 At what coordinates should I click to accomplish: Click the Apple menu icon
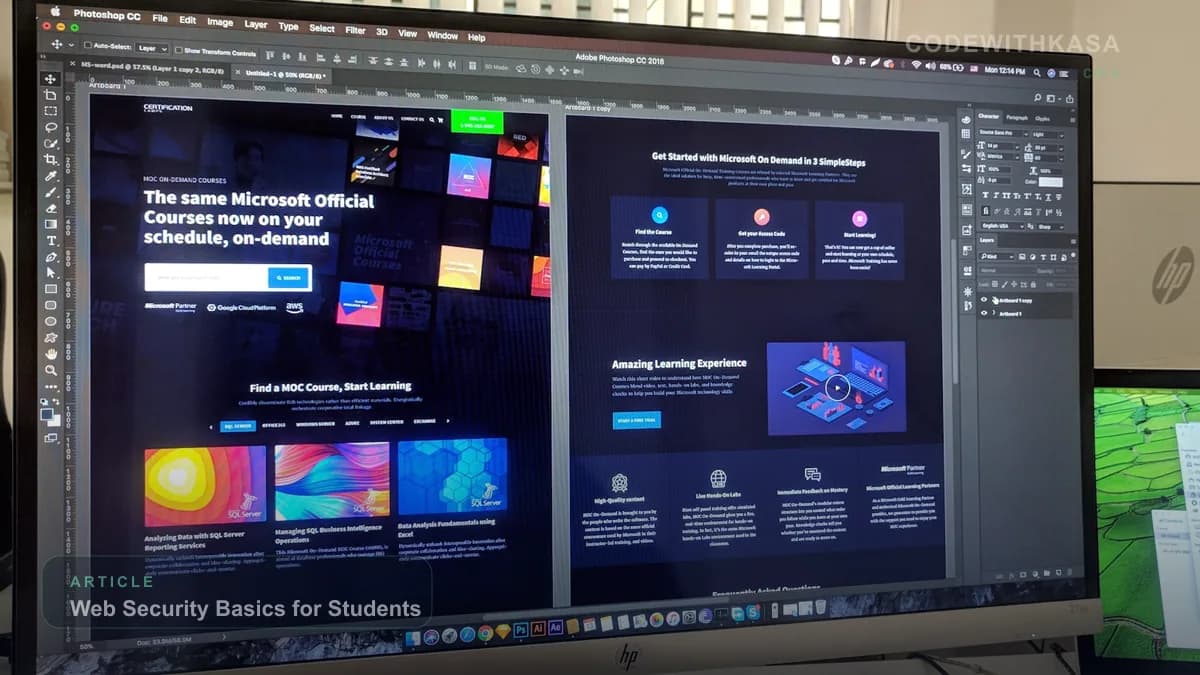pyautogui.click(x=55, y=11)
